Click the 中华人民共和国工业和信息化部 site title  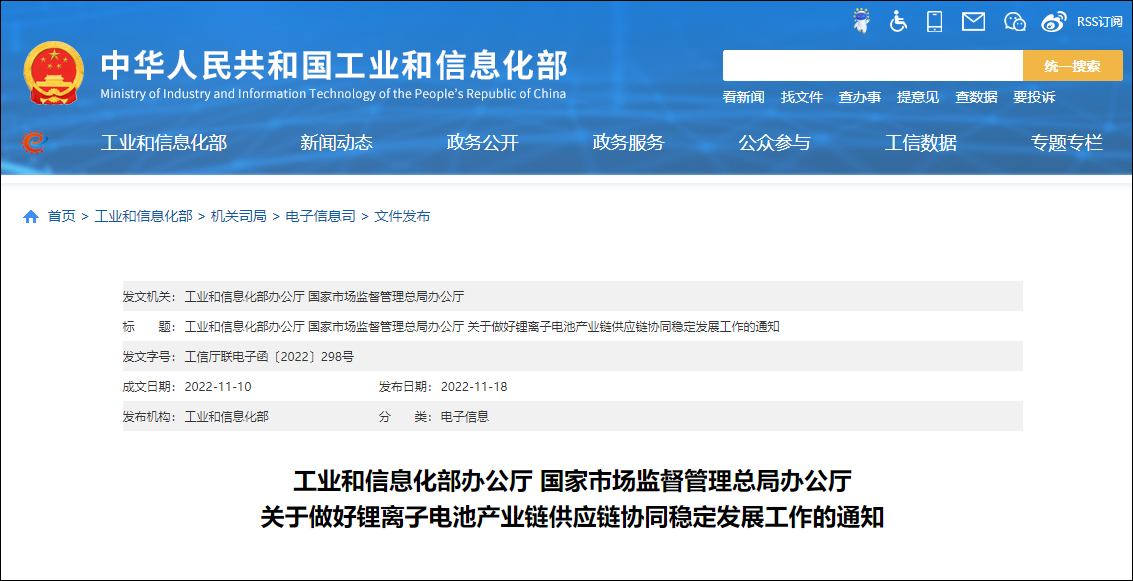tap(334, 66)
